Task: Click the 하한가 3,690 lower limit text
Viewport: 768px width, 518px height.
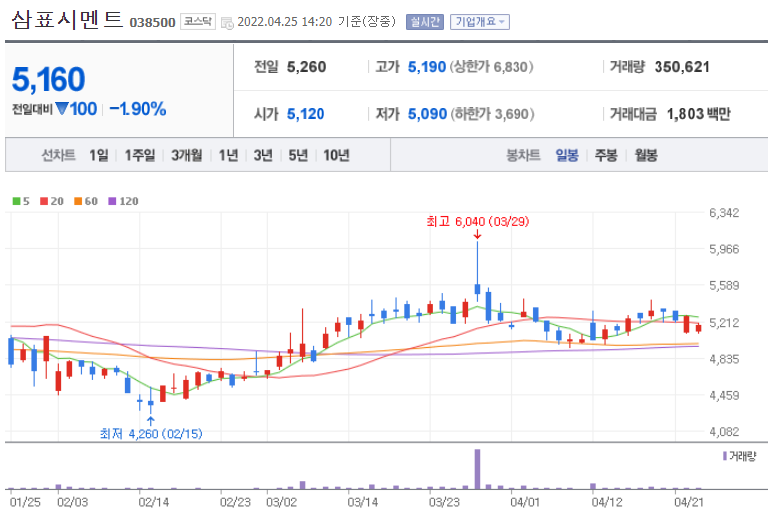Action: coord(492,114)
